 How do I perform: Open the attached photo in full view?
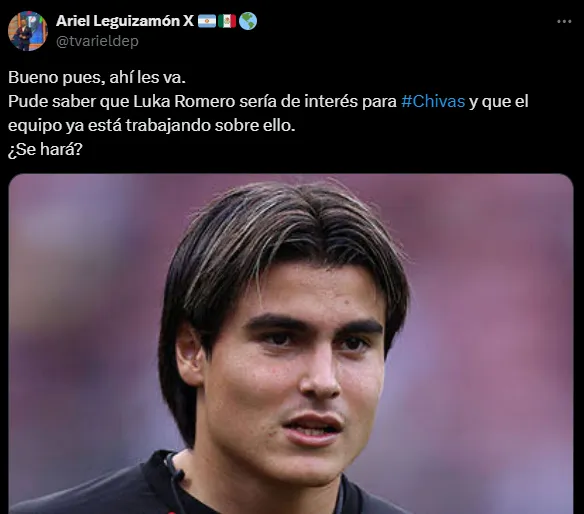point(291,344)
